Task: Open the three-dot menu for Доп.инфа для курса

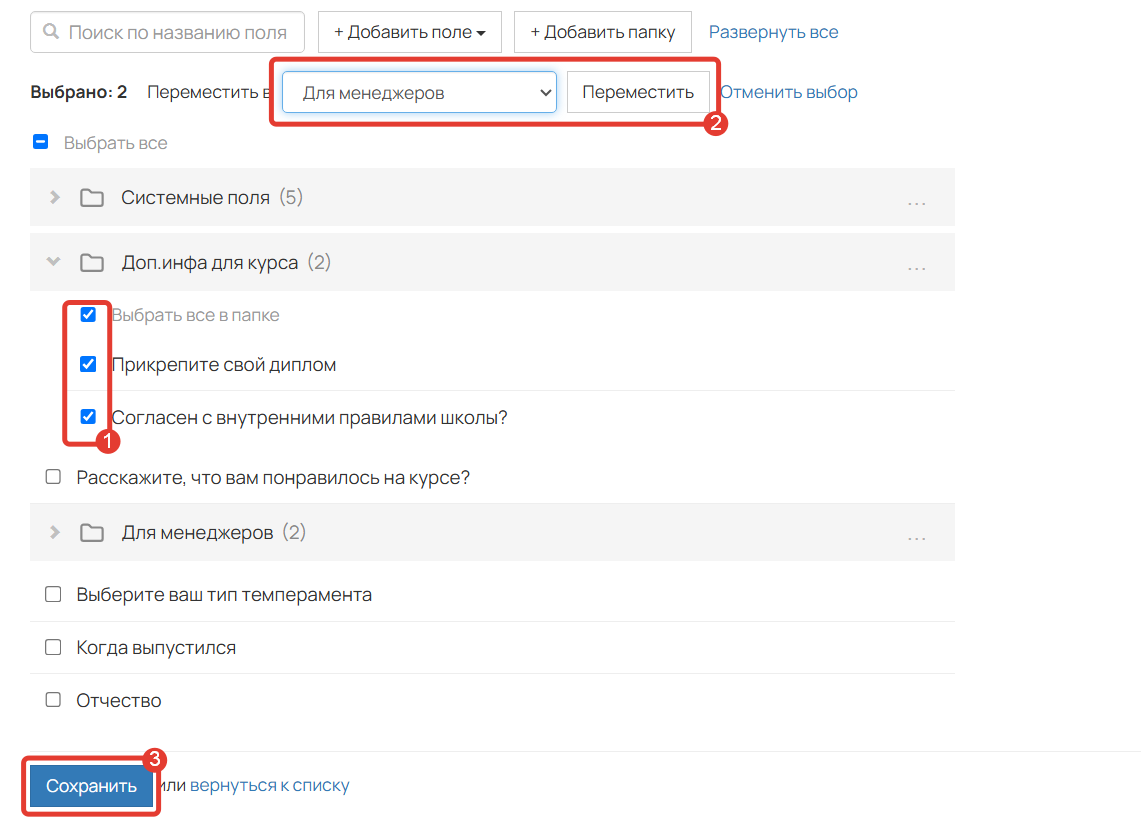Action: [917, 267]
